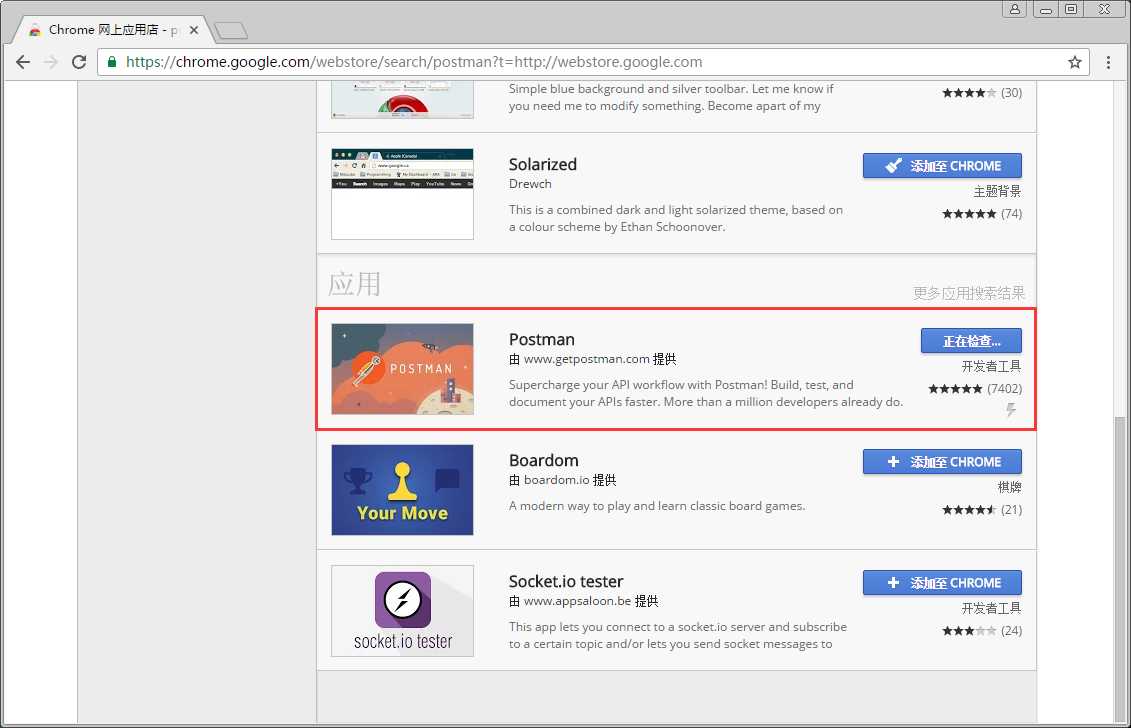
Task: Click the 正在检查... button for Postman
Action: 972,341
